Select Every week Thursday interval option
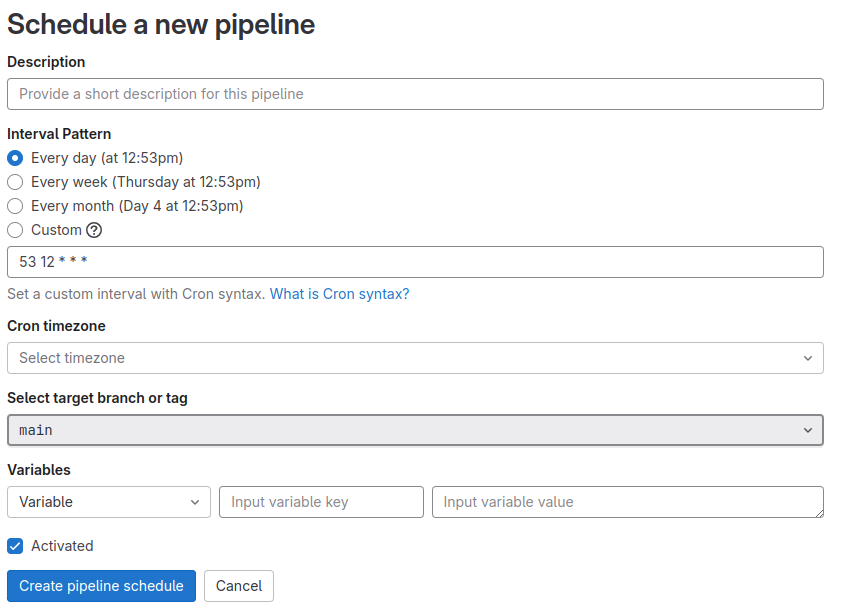Image resolution: width=849 pixels, height=612 pixels. (15, 182)
